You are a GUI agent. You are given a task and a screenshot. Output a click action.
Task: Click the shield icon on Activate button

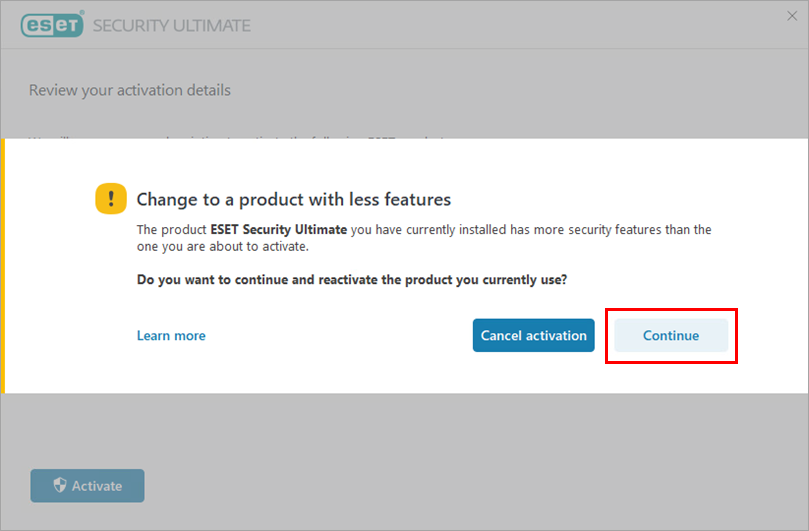(x=59, y=486)
